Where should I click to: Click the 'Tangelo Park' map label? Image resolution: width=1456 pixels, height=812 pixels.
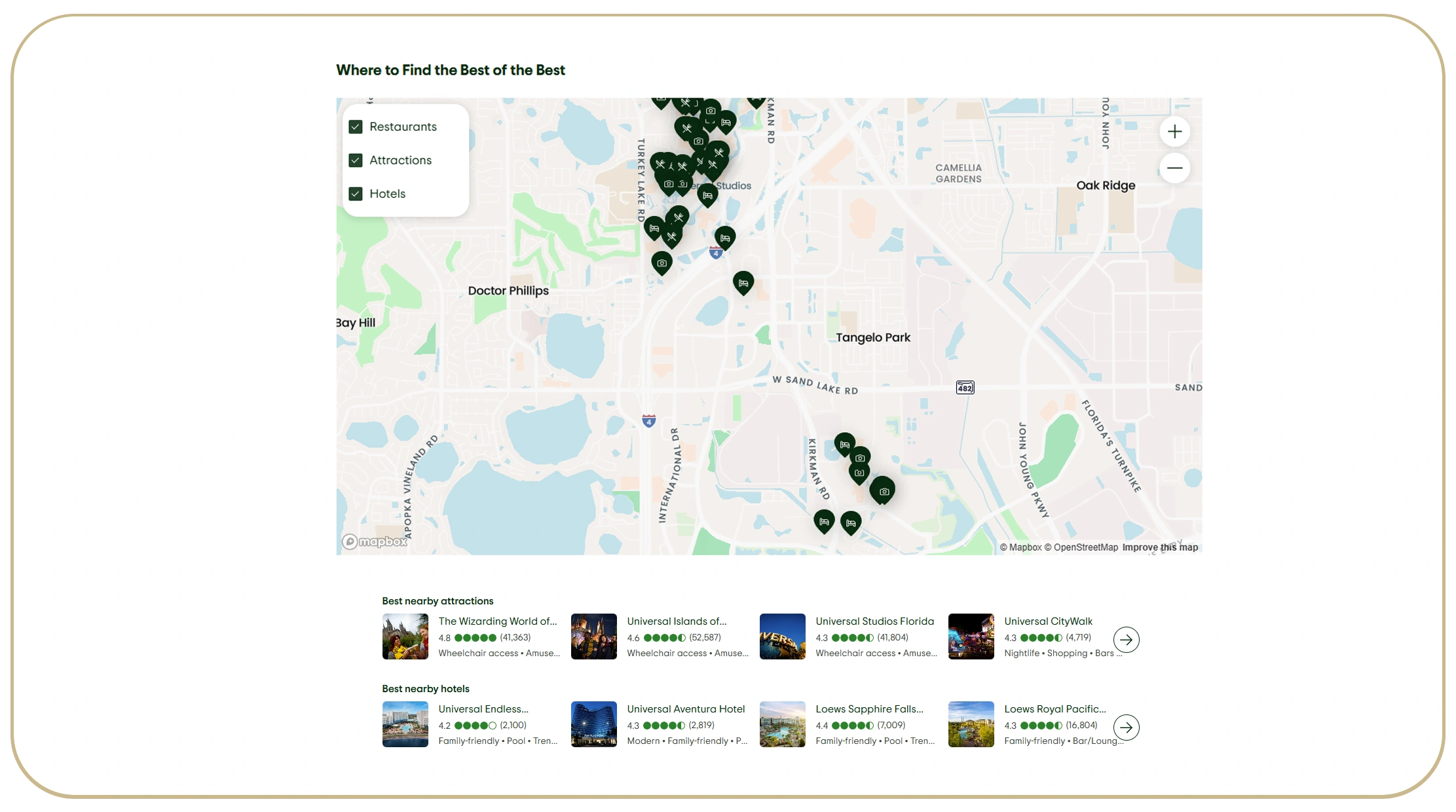click(873, 337)
